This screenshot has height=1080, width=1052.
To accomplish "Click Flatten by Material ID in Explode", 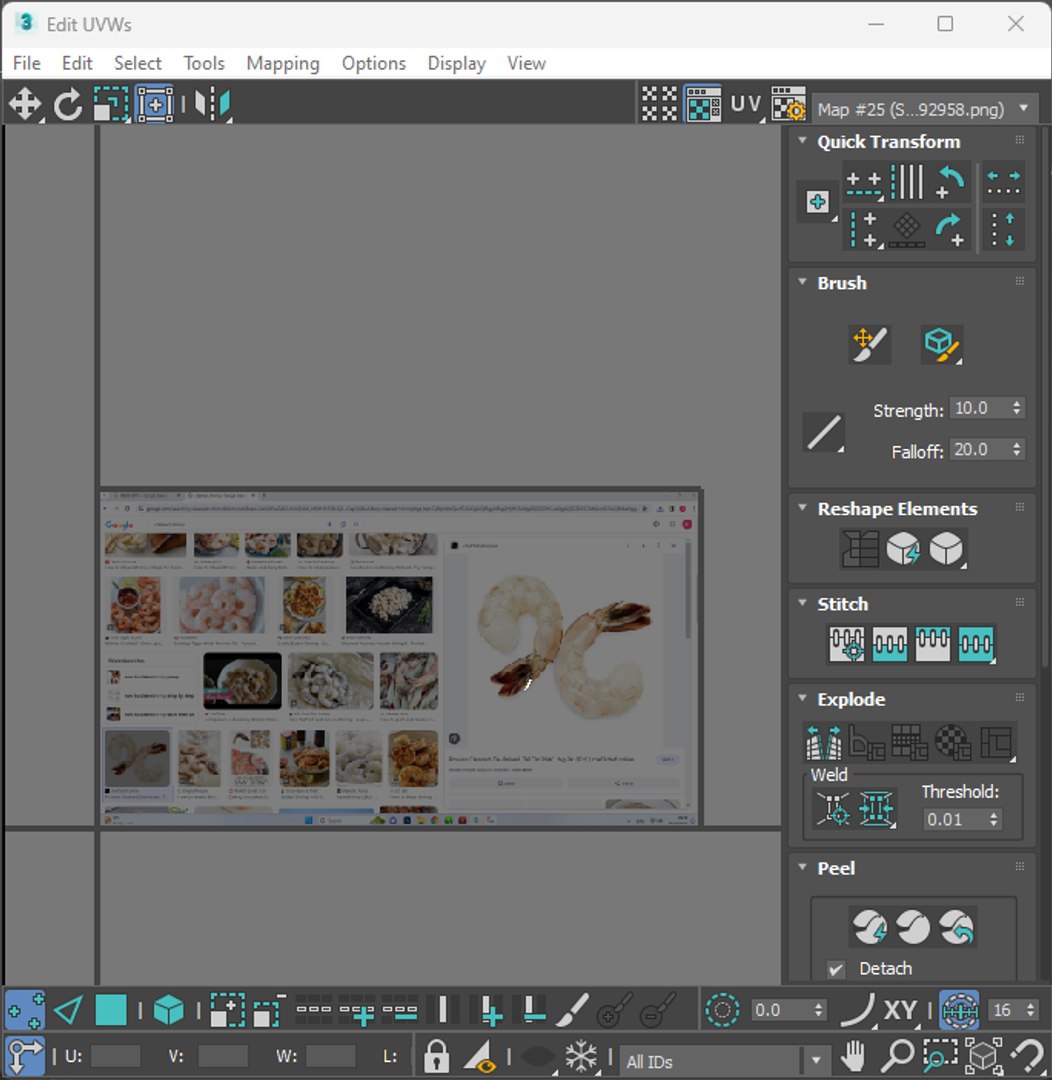I will click(952, 742).
